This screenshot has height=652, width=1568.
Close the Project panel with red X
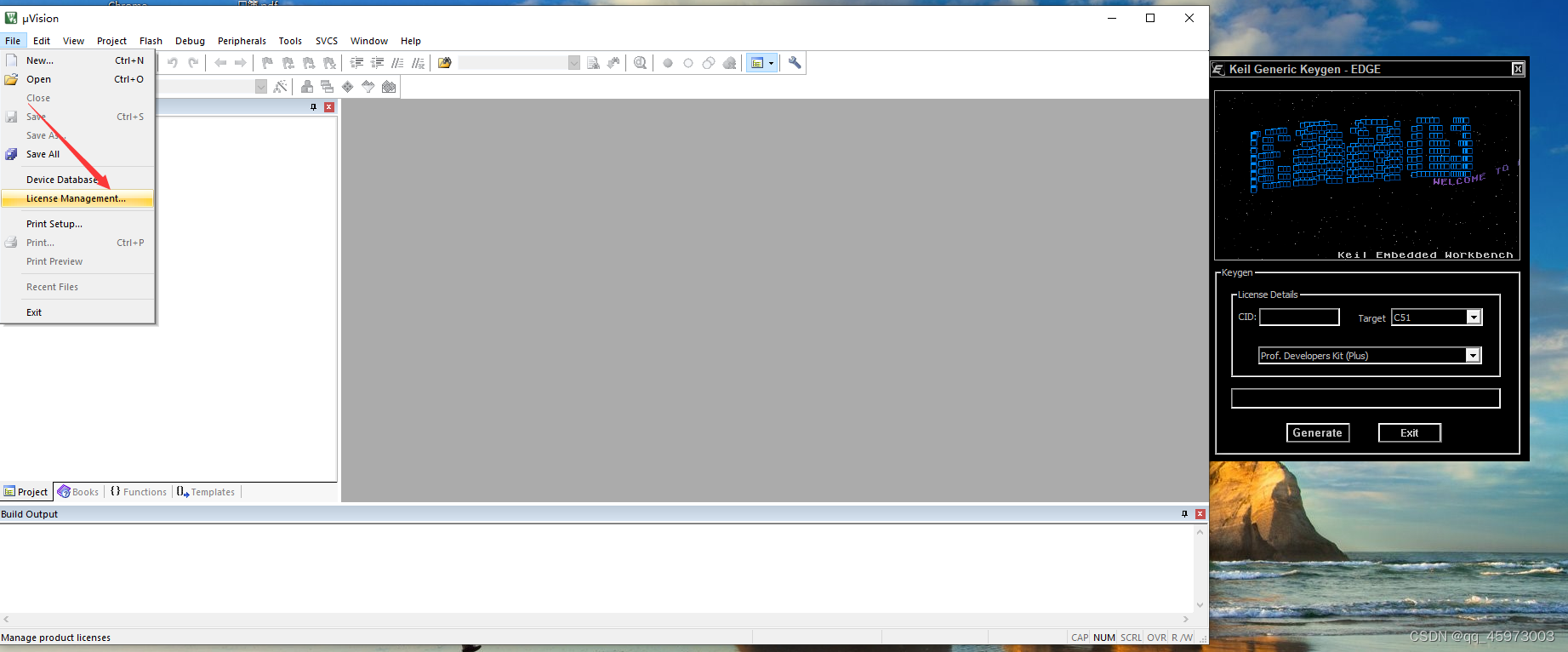coord(329,107)
